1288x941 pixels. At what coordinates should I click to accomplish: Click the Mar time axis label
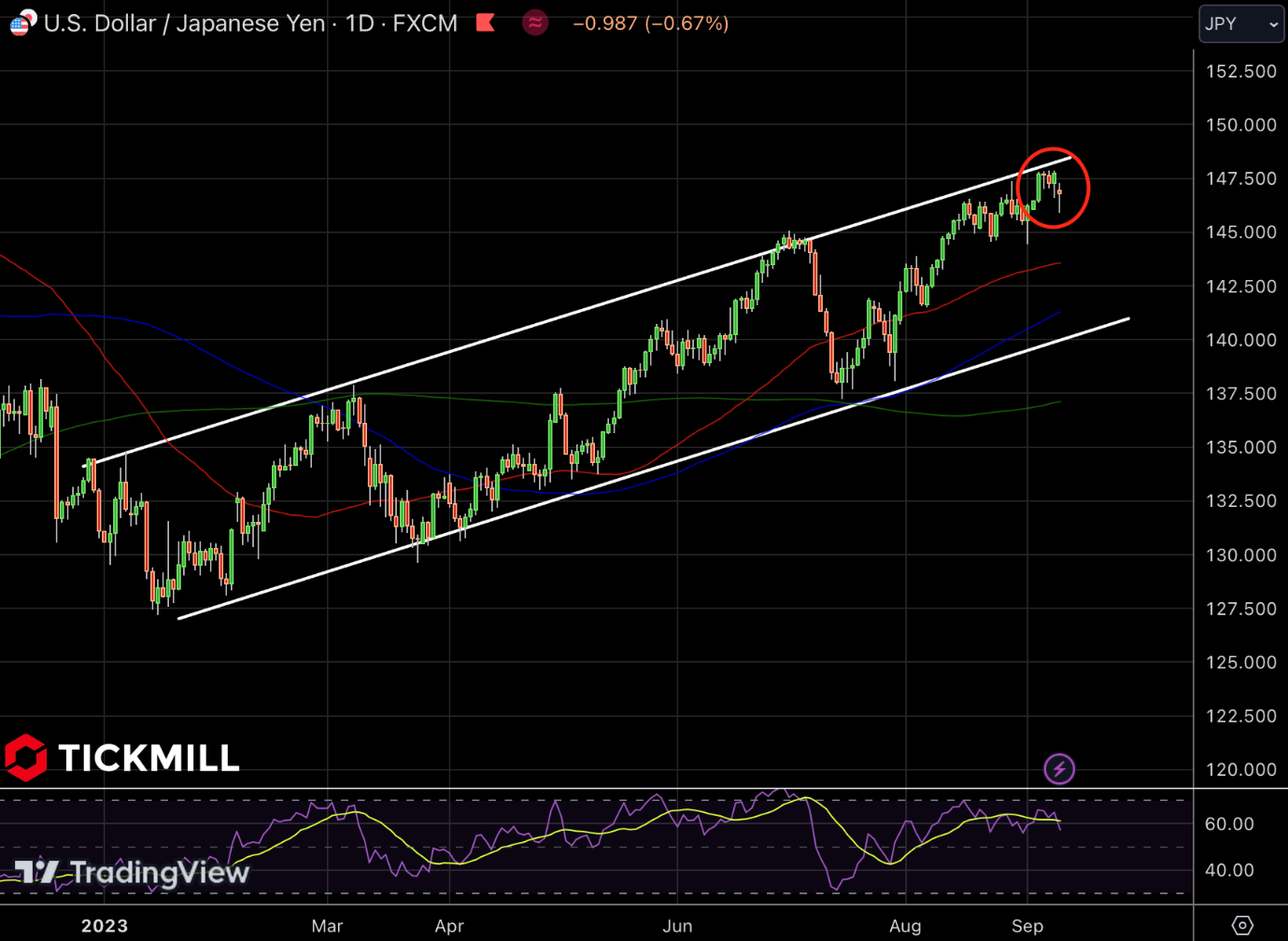[327, 926]
